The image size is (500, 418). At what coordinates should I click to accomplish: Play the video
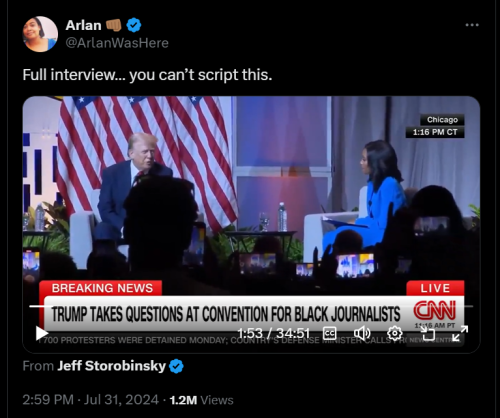pos(42,333)
